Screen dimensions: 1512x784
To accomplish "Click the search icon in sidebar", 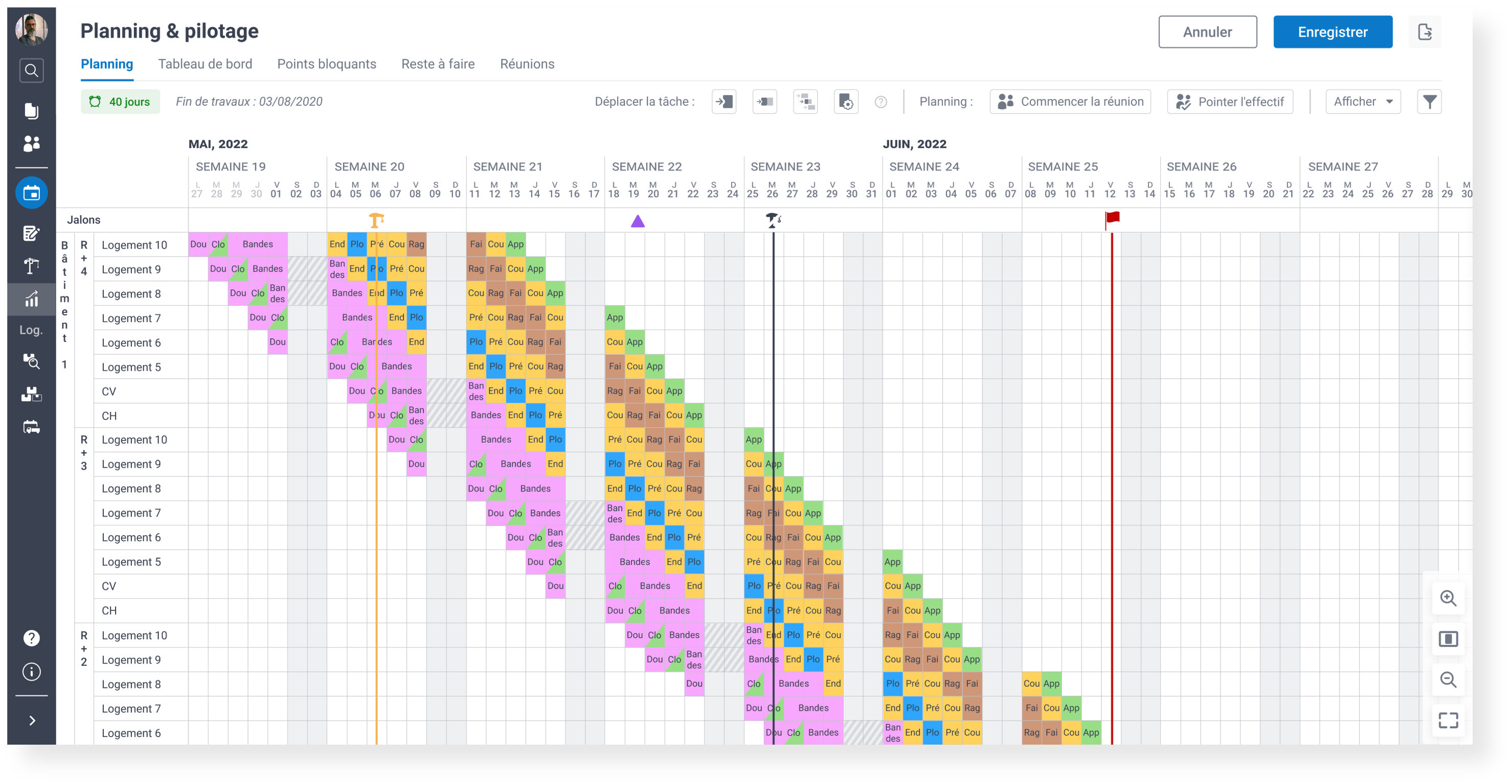I will 31,71.
